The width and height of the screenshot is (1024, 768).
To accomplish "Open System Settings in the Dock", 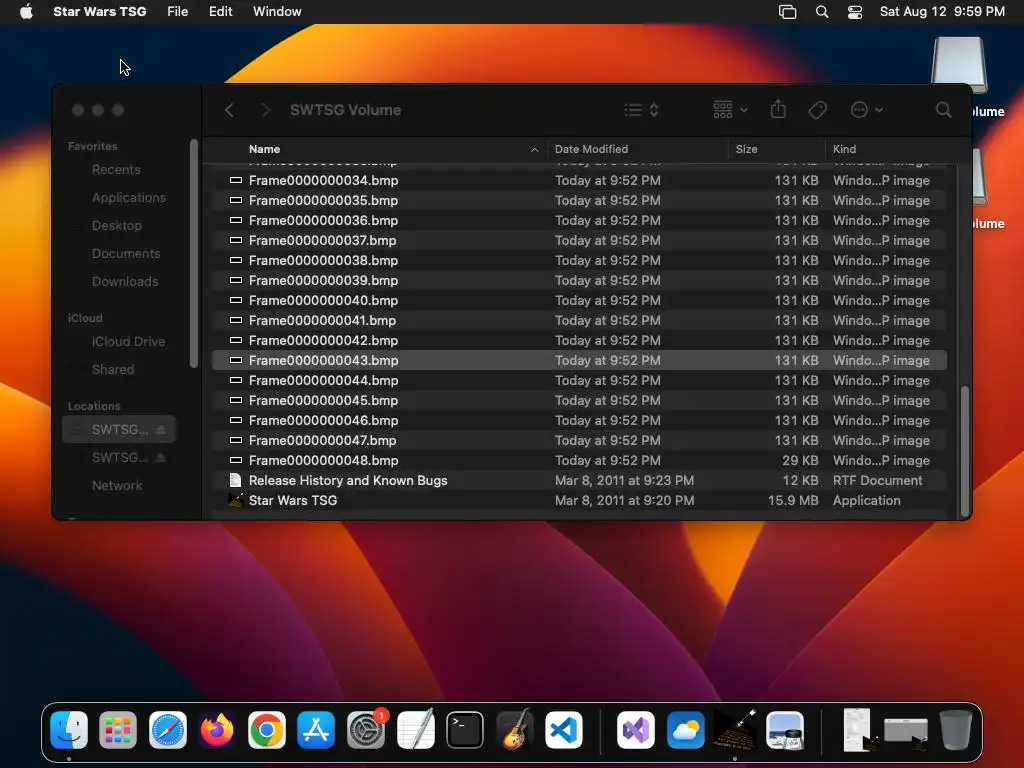I will [366, 729].
